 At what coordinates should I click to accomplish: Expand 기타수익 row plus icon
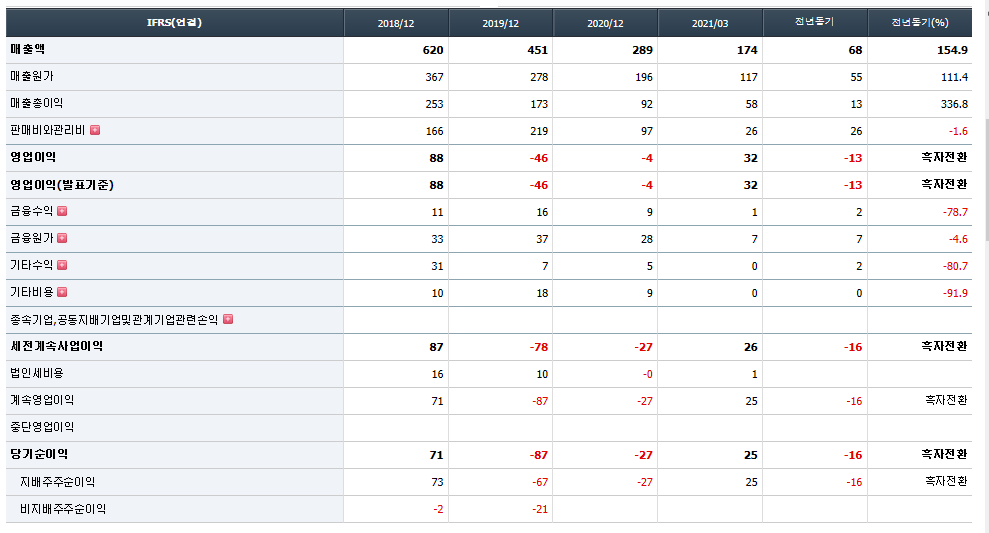(62, 266)
